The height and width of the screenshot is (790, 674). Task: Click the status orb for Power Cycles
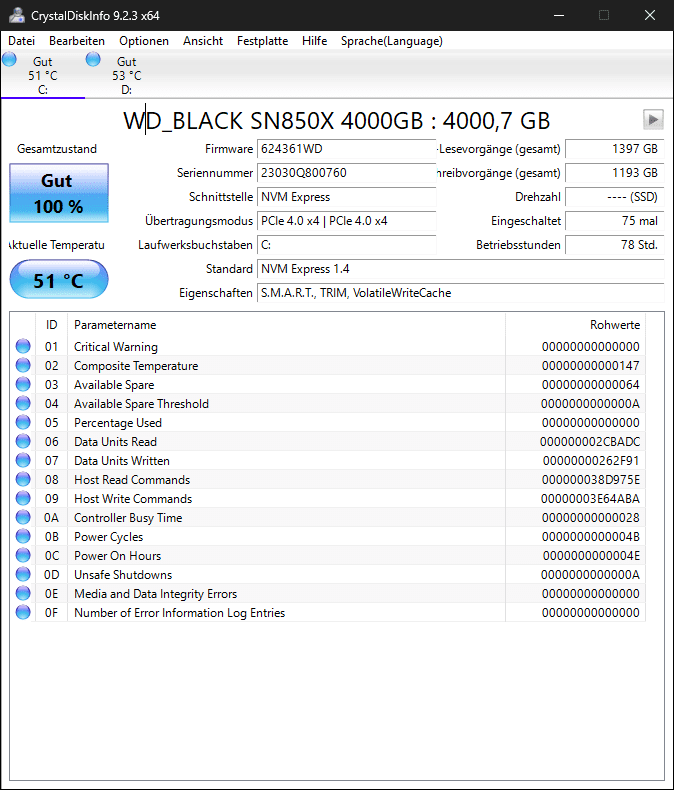(23, 536)
